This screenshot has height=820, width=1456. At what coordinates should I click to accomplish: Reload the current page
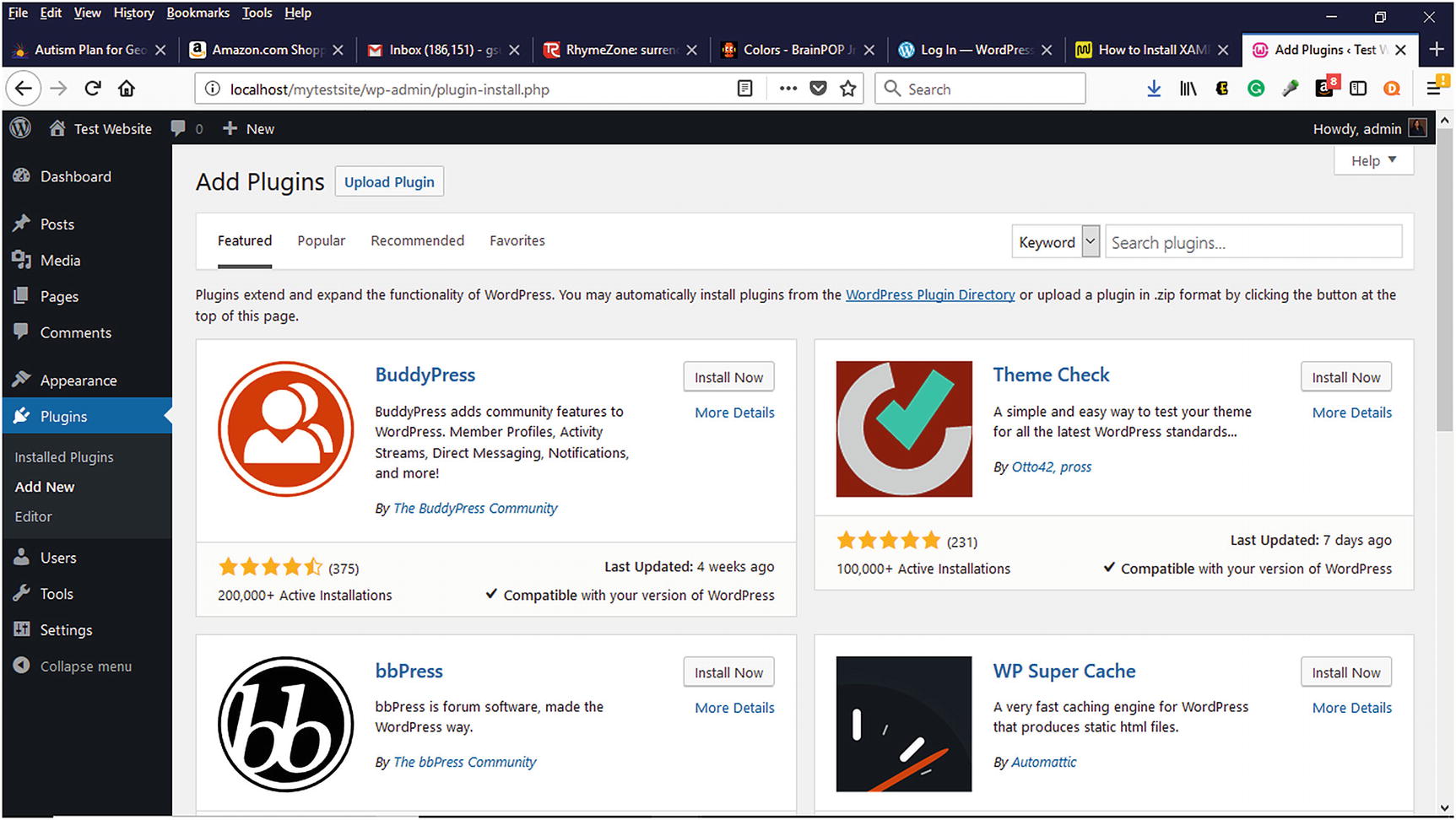coord(93,89)
